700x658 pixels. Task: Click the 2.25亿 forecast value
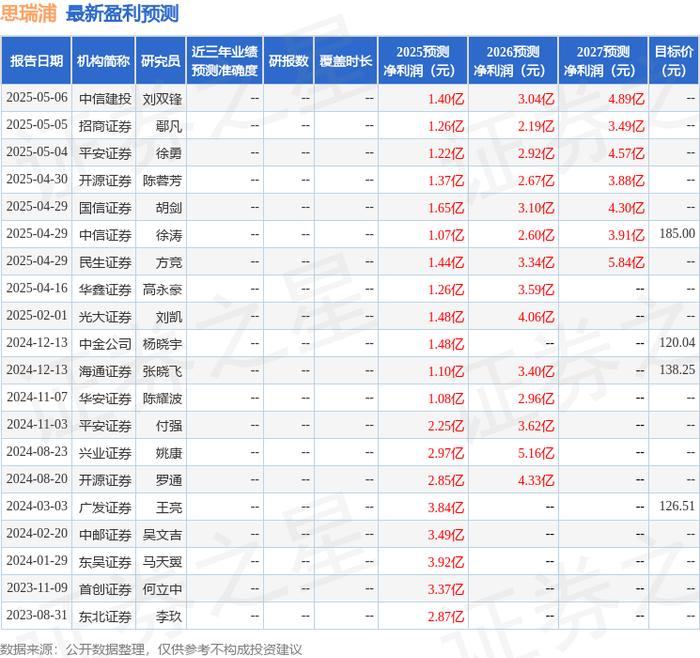pos(446,425)
